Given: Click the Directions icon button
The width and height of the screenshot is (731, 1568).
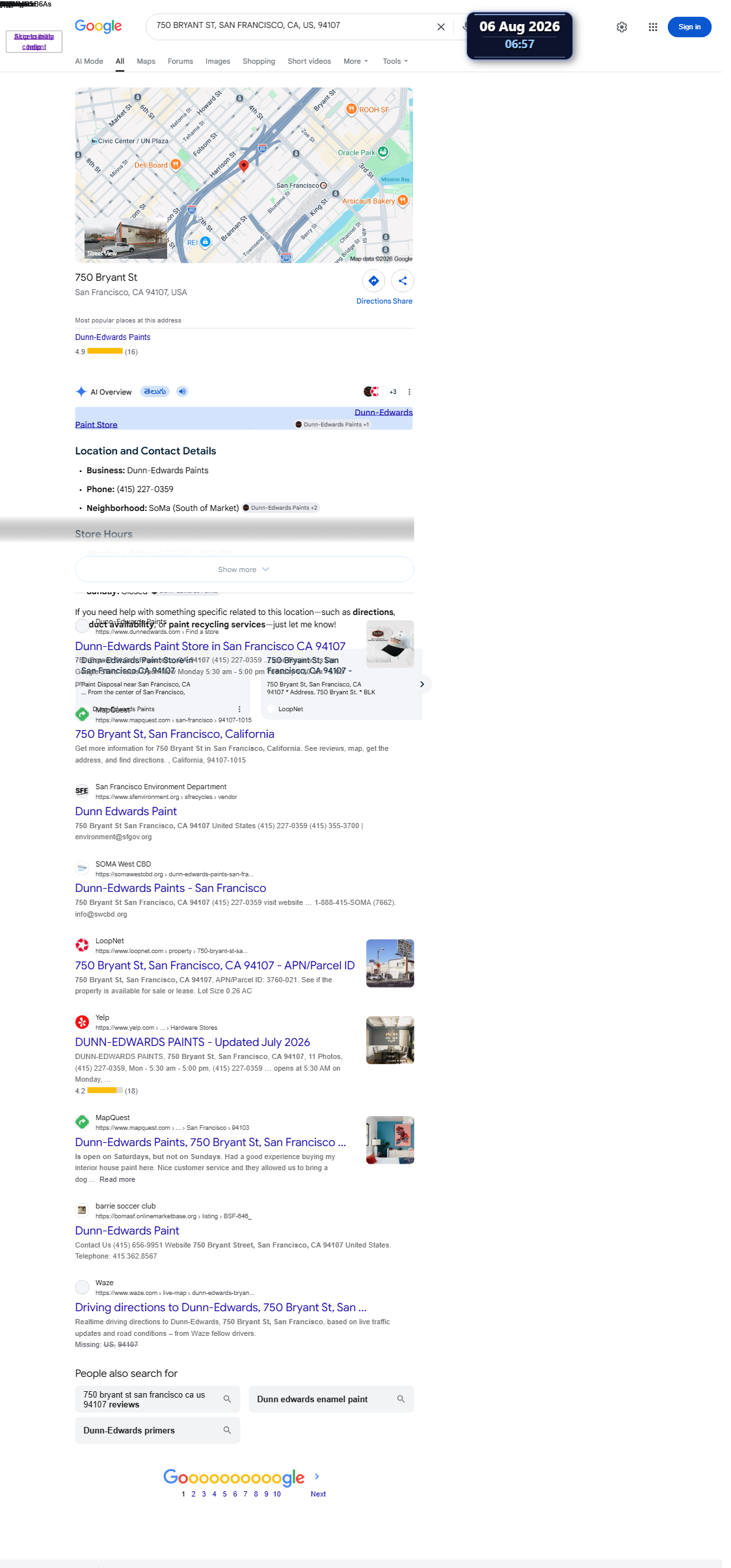Looking at the screenshot, I should click(374, 281).
